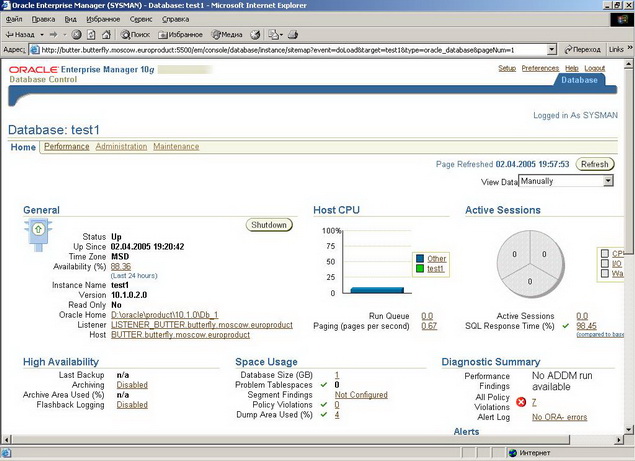Reload page using IE Refresh icon

coord(92,35)
